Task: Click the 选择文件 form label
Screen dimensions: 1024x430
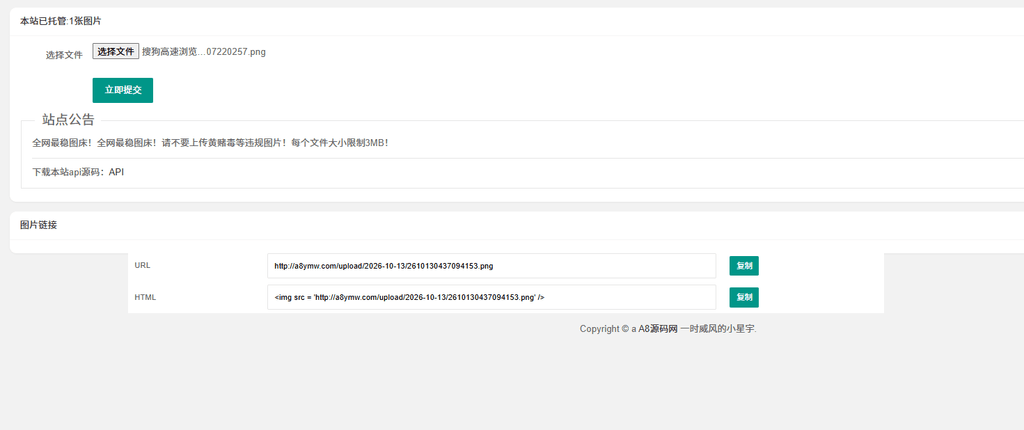Action: point(64,56)
